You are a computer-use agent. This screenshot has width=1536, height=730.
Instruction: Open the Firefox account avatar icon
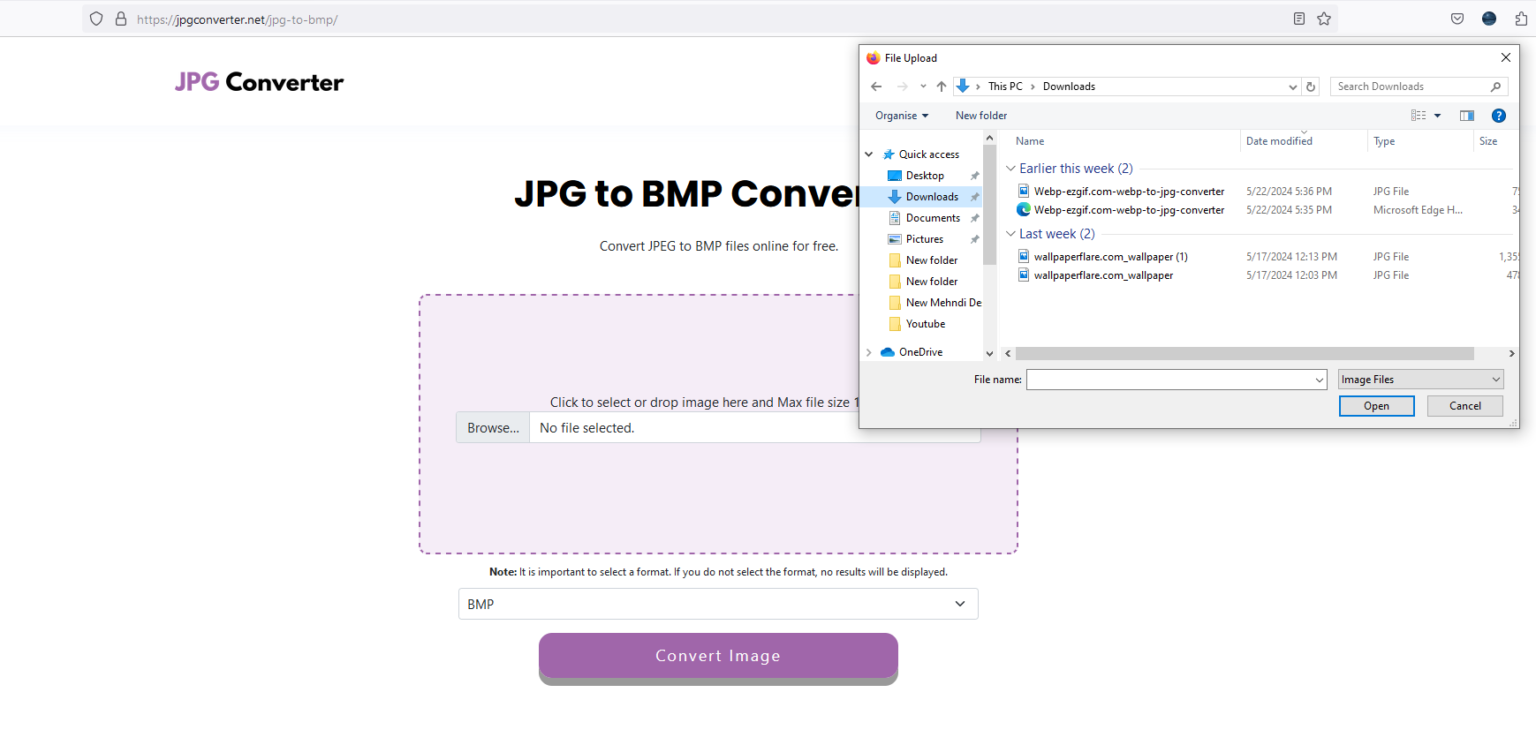click(1489, 19)
